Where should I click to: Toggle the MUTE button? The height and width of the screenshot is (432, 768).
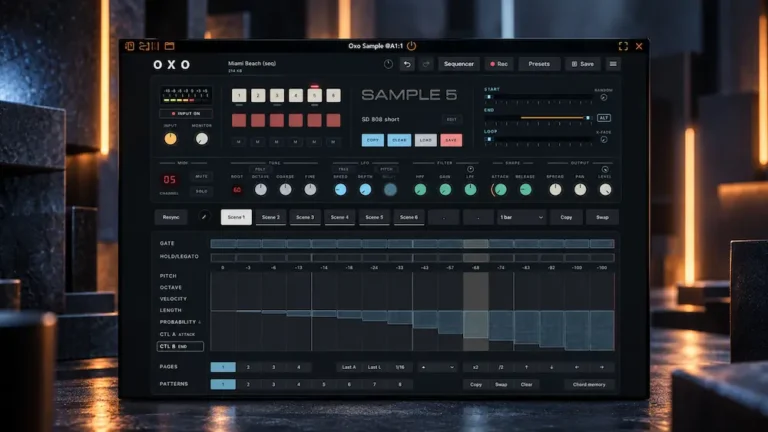pos(201,176)
